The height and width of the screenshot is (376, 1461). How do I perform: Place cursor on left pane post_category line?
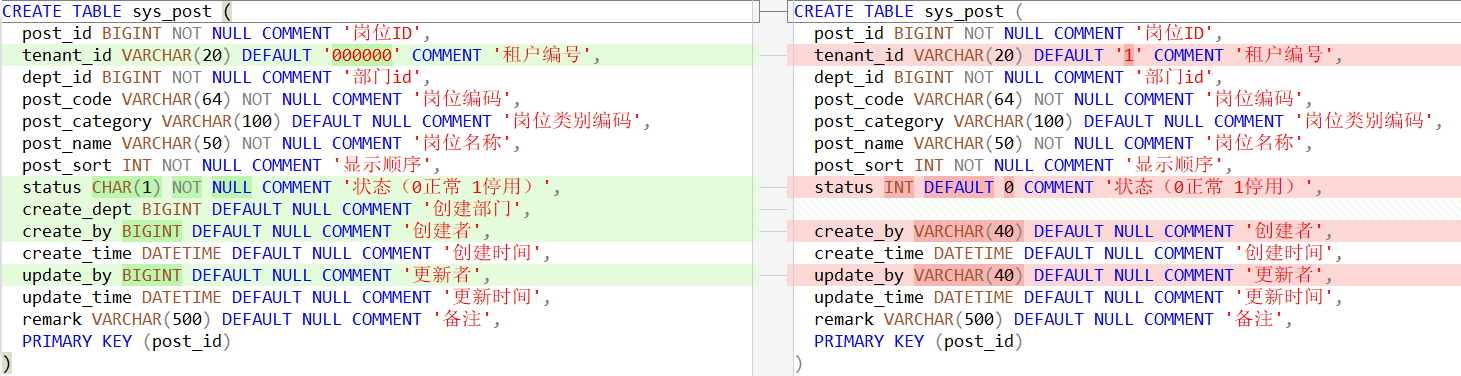coord(336,121)
